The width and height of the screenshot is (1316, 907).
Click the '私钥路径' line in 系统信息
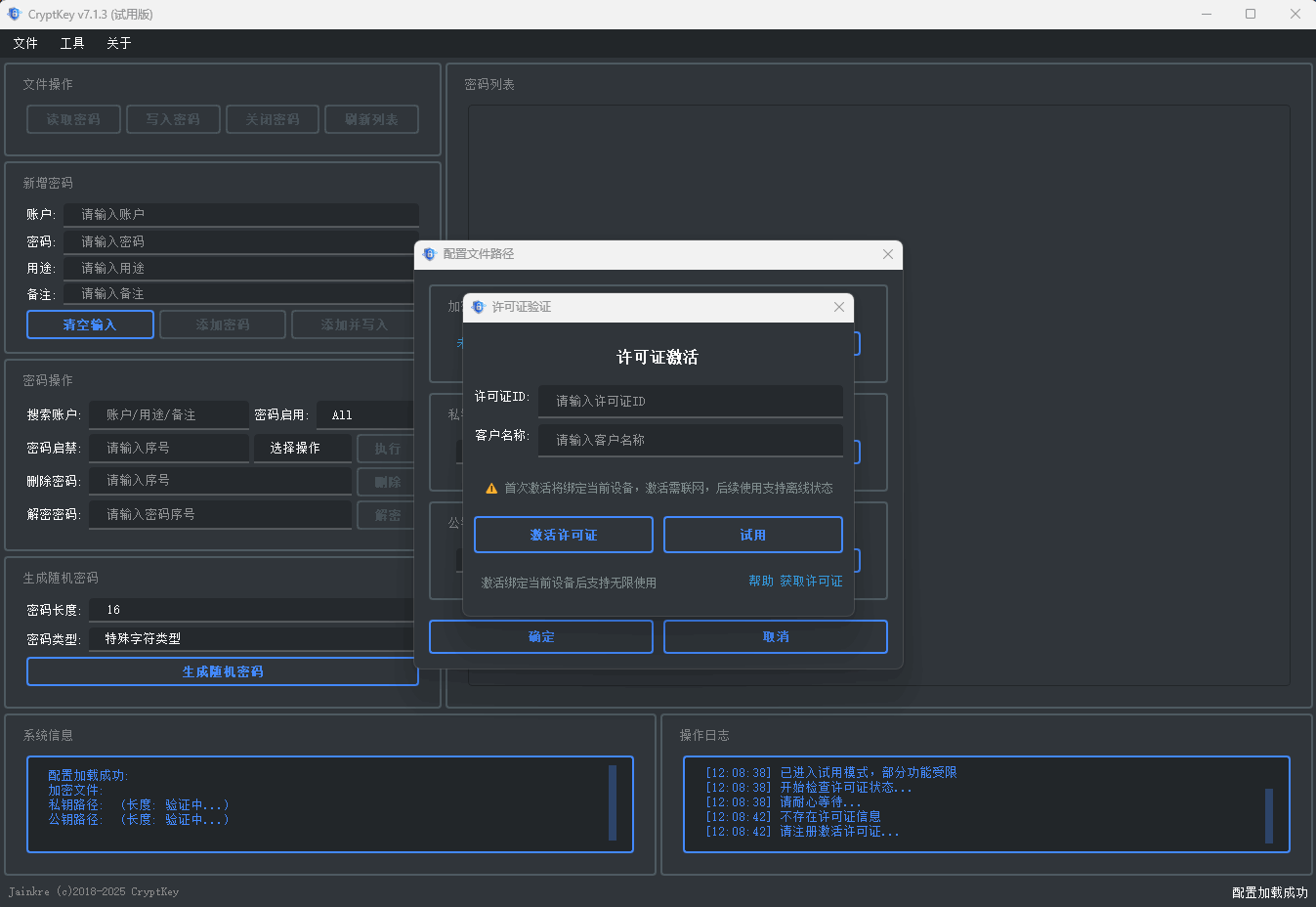coord(139,805)
